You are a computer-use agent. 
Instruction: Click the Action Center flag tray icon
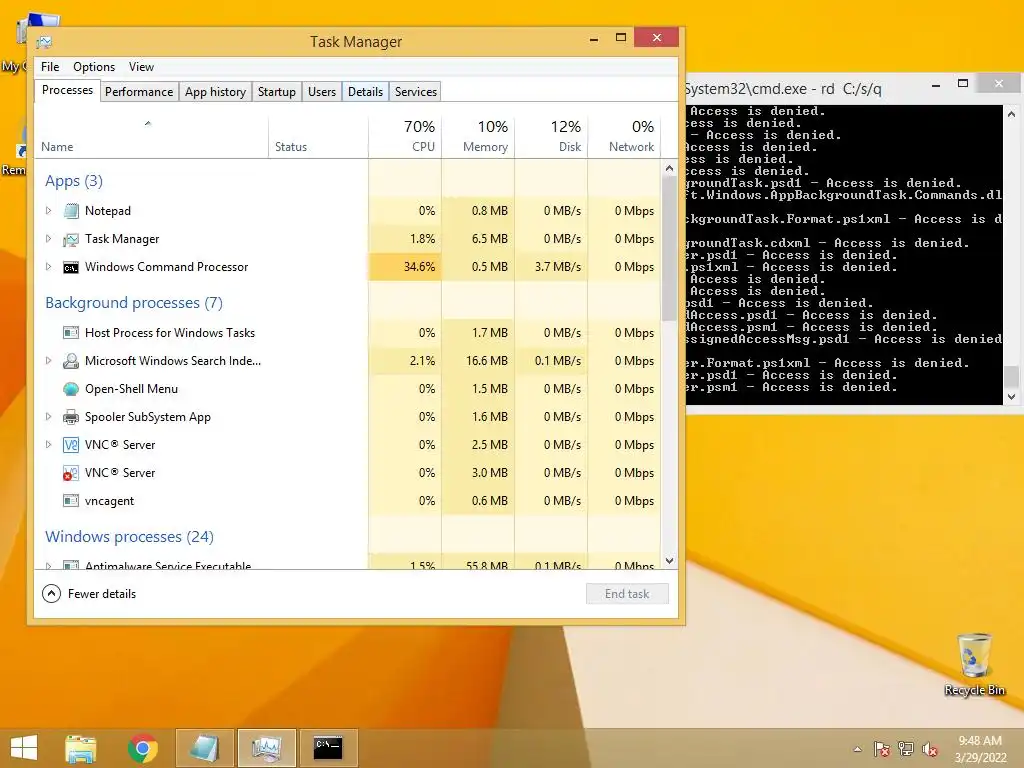point(882,749)
